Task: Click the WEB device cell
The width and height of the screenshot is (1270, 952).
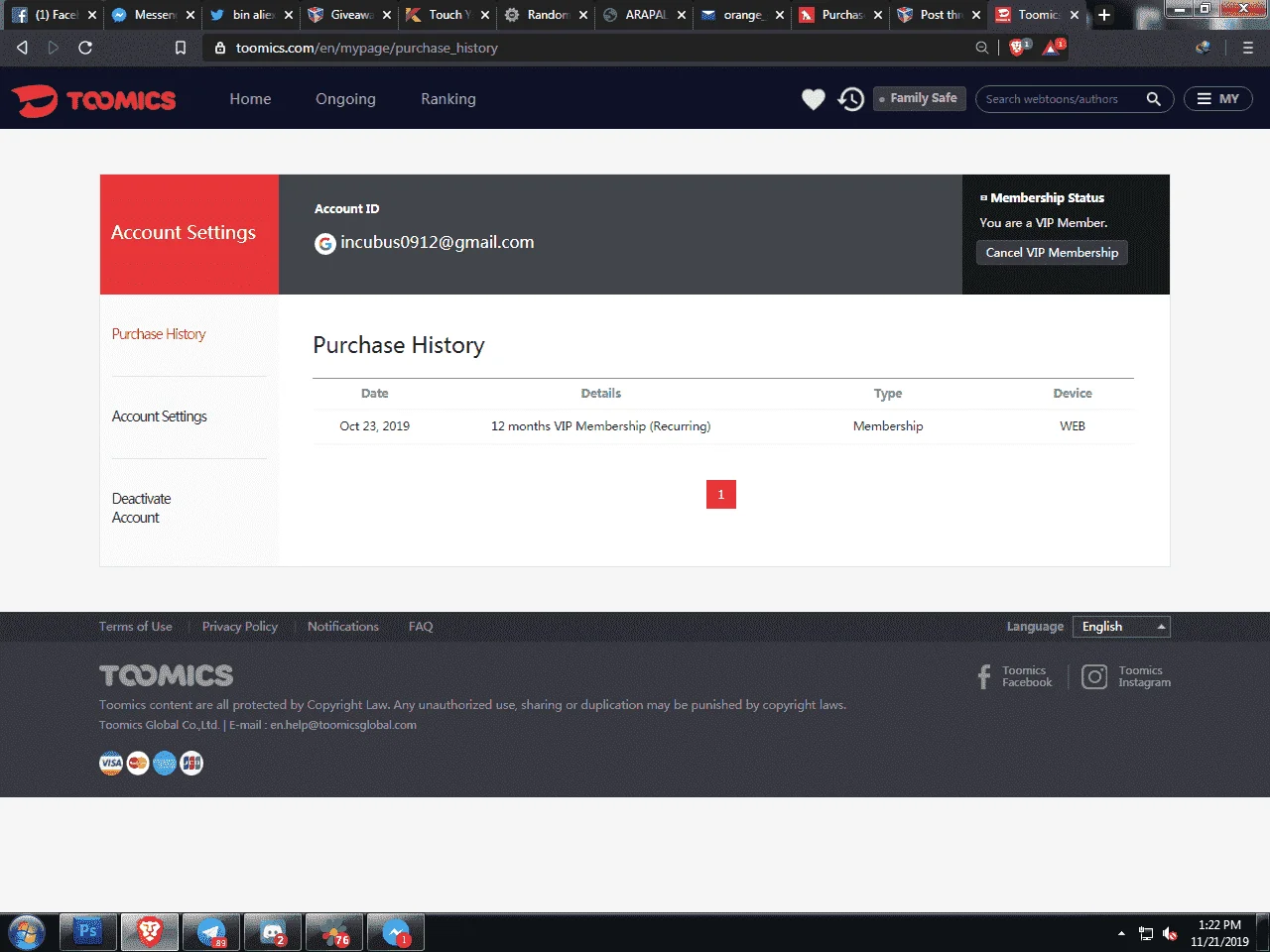Action: point(1073,426)
